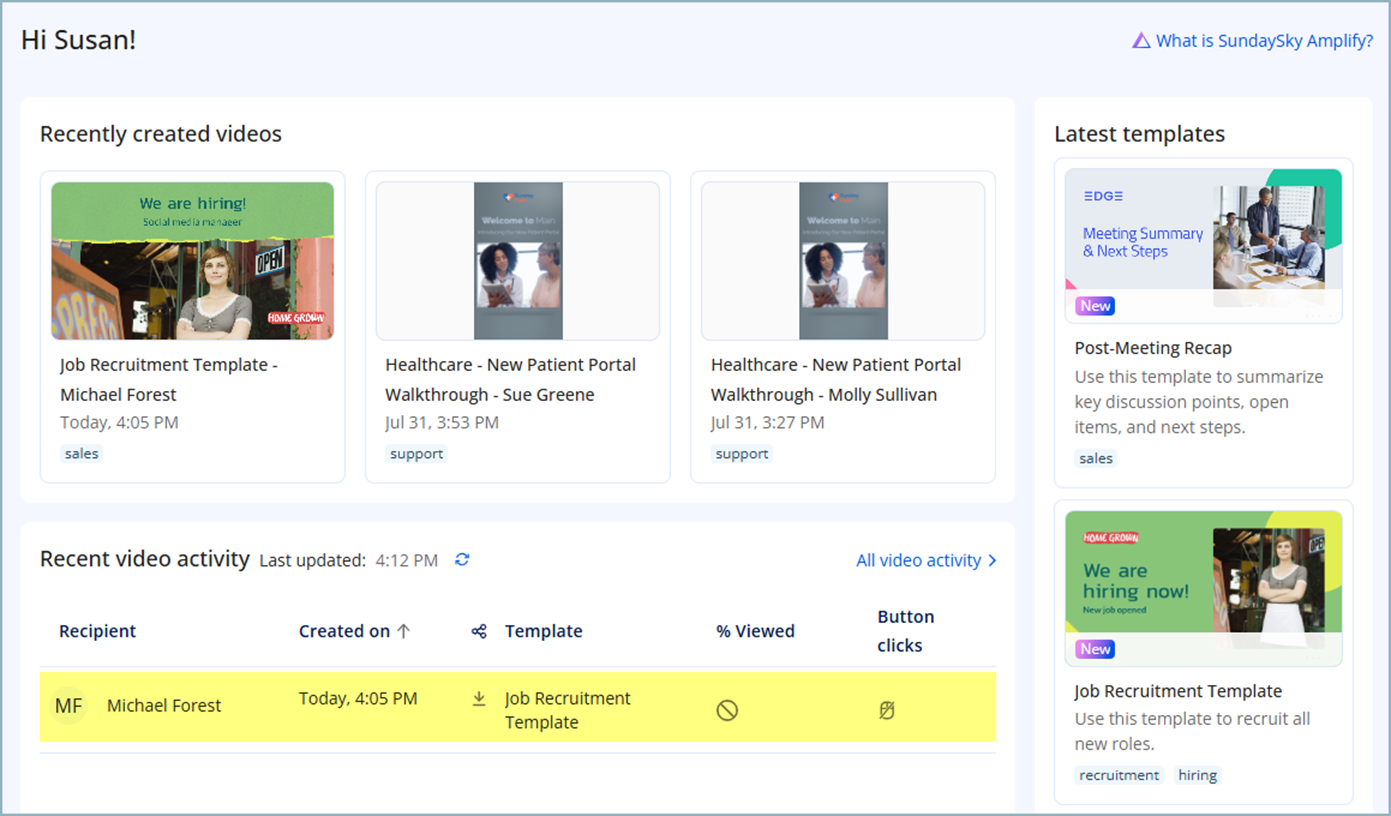Click the download icon in Michael Forest row
Screen dimensions: 1391x816
point(479,699)
